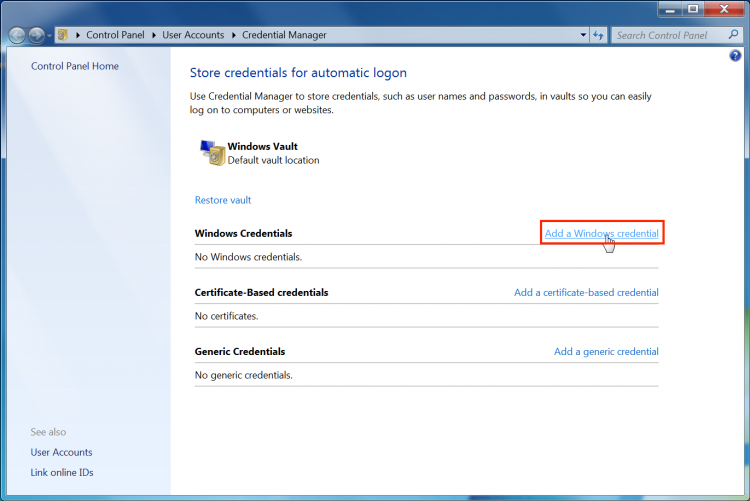Click the Windows Vault safe icon
Viewport: 750px width, 501px height.
212,153
